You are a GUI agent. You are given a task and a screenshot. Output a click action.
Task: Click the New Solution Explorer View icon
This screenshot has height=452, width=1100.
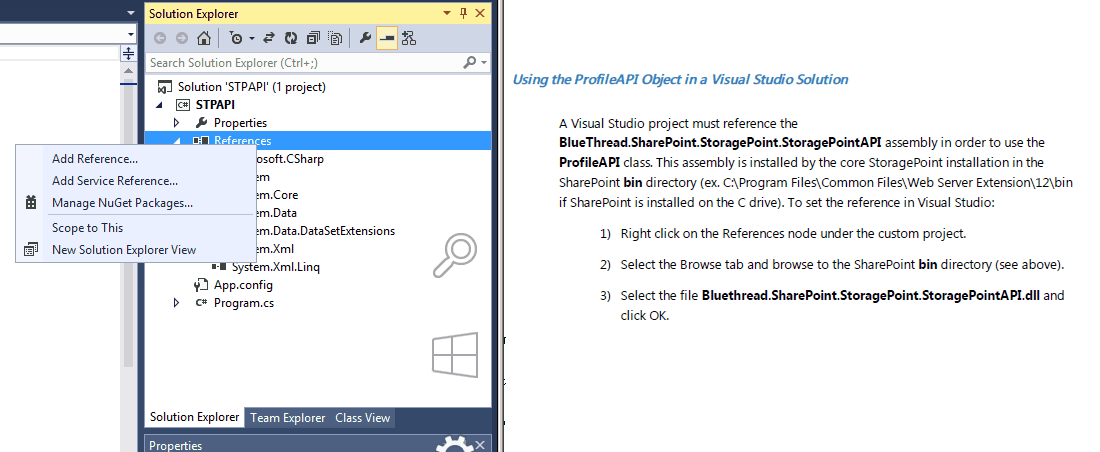click(30, 250)
